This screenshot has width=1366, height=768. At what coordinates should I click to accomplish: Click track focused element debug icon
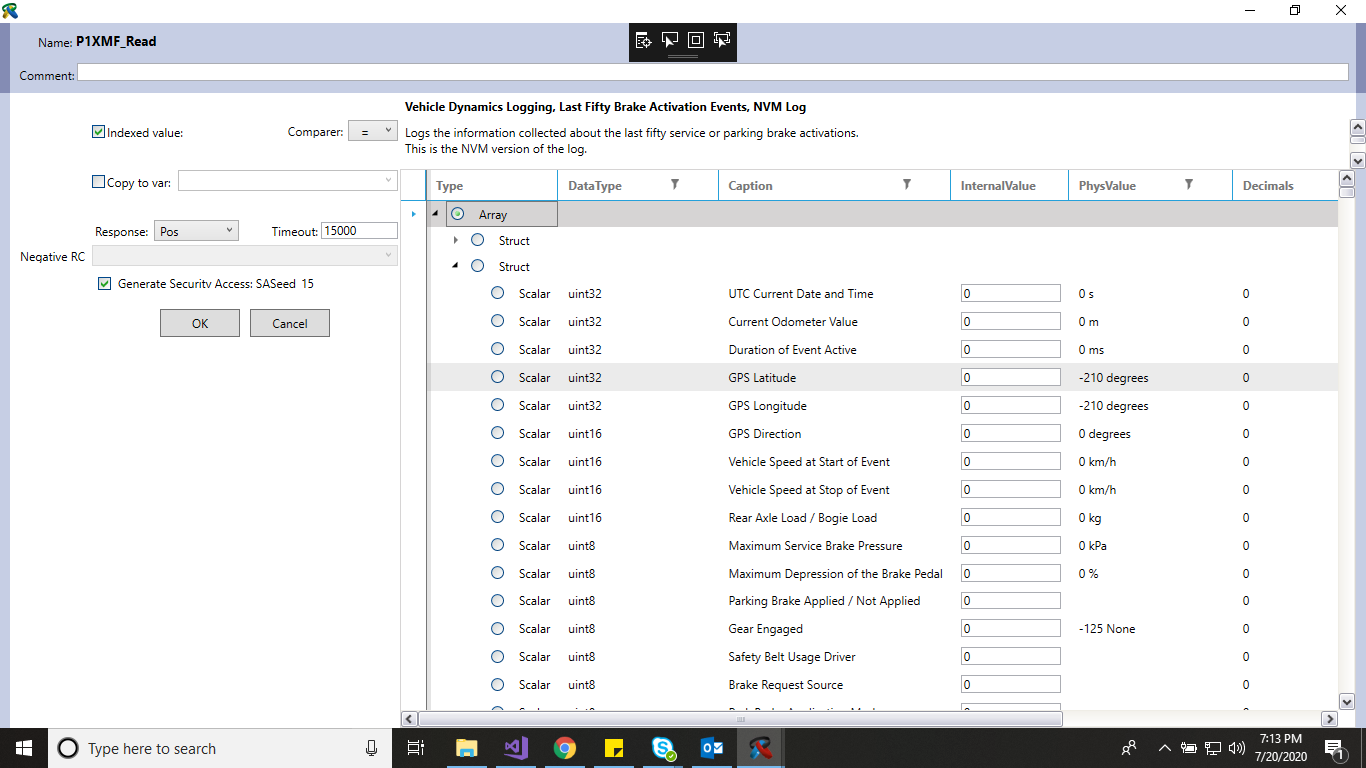(722, 40)
